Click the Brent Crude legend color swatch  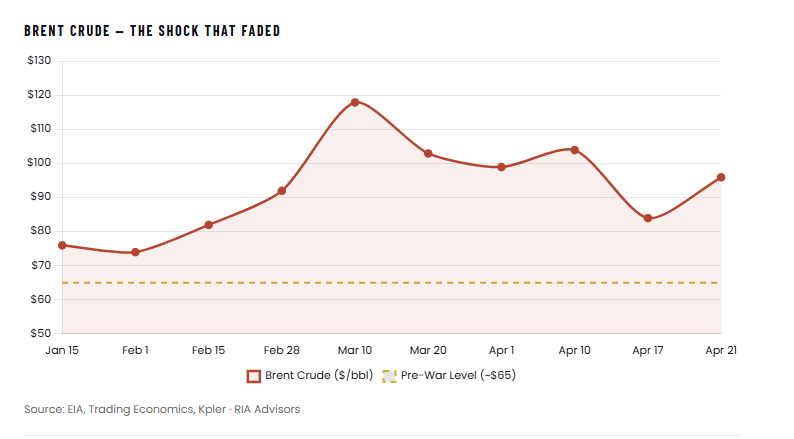254,376
